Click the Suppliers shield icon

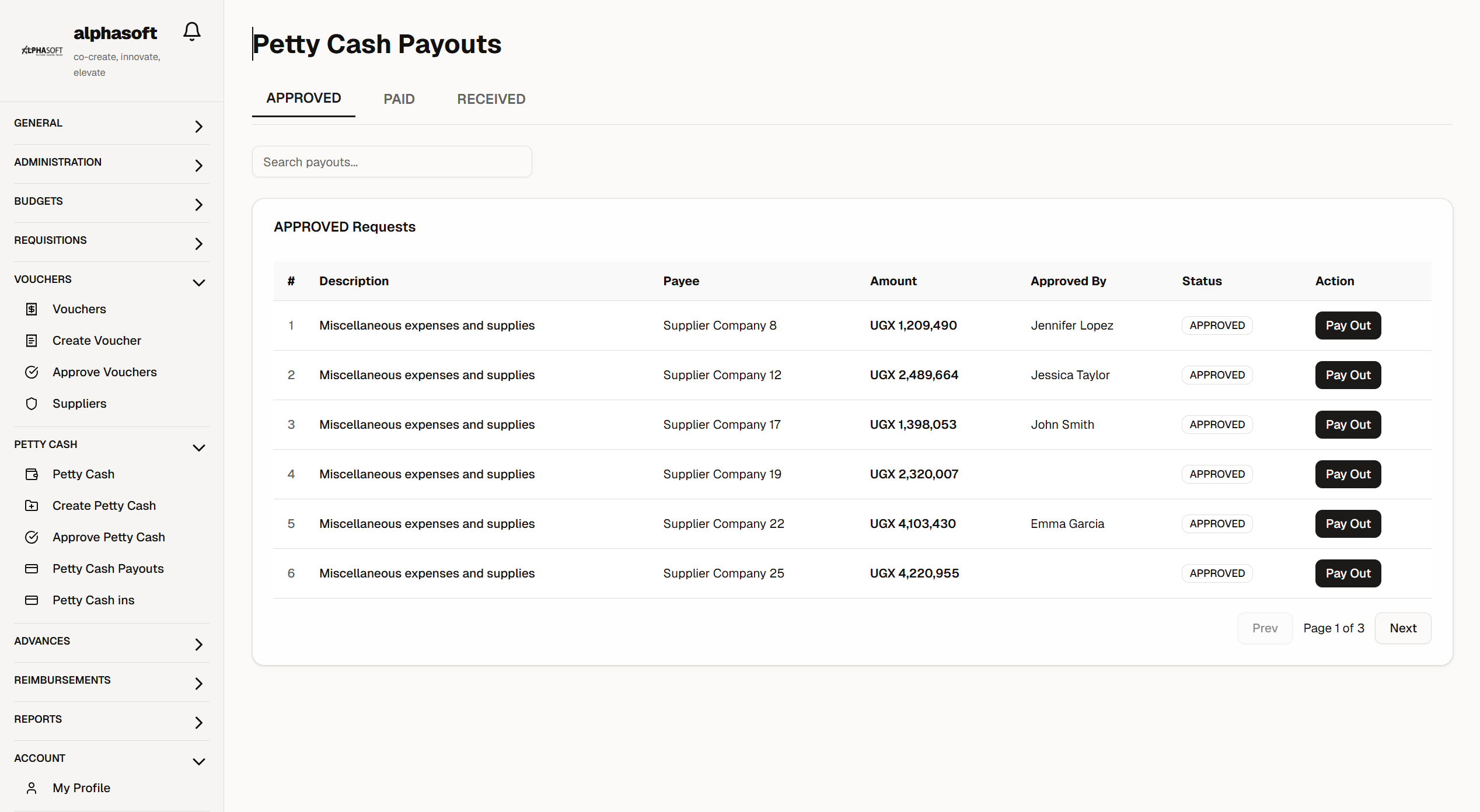click(32, 404)
